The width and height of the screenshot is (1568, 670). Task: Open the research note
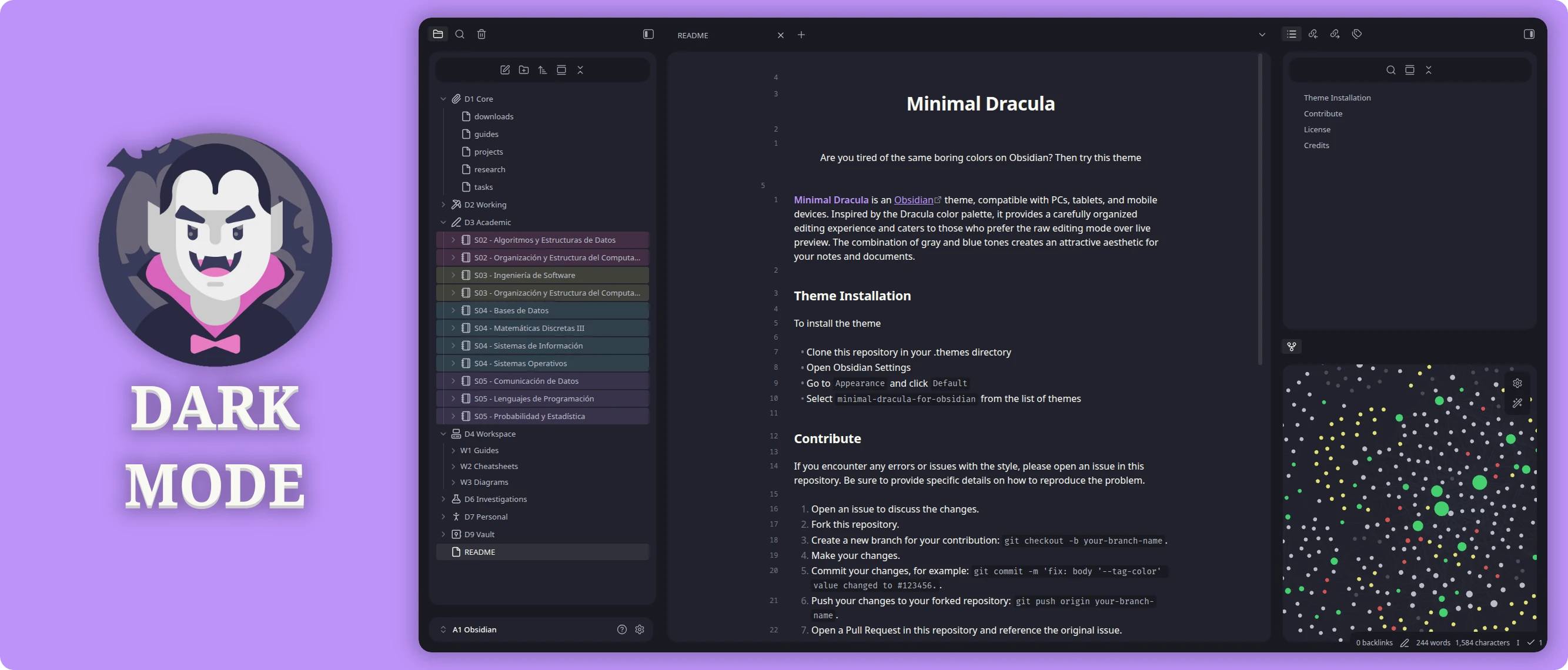pos(542,169)
